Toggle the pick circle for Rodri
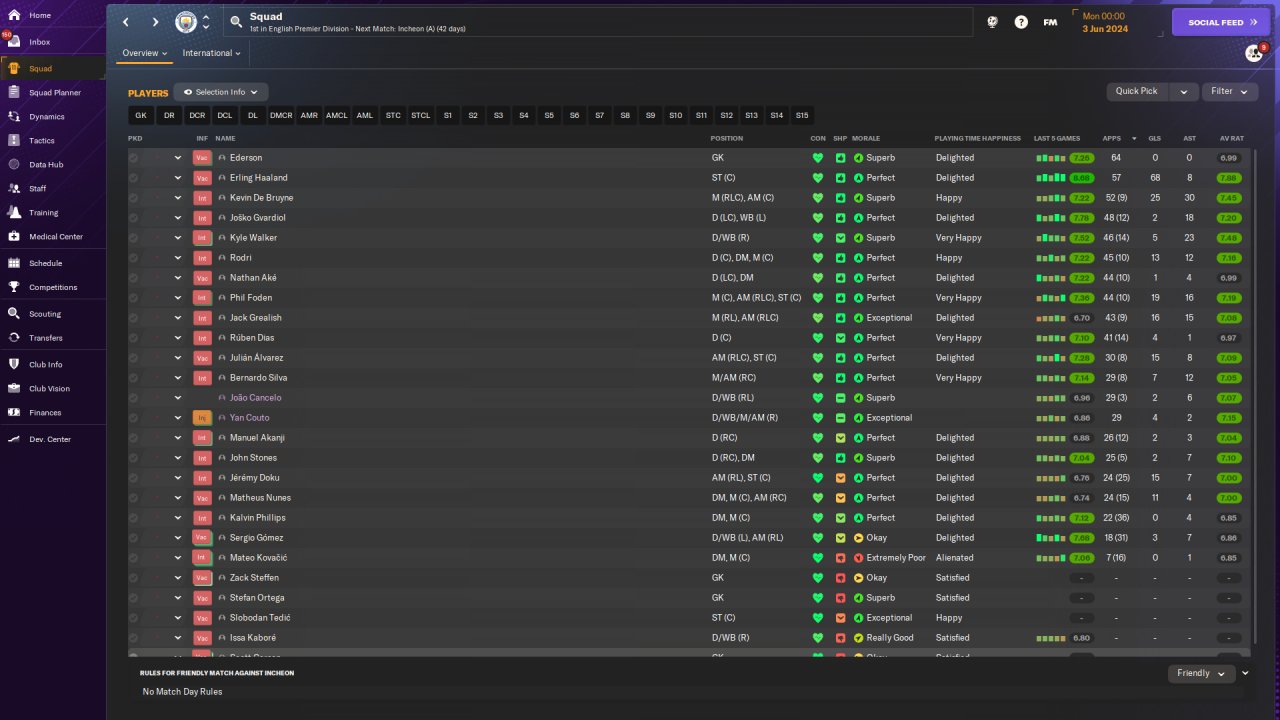Screen dimensions: 1280x720 click(133, 257)
